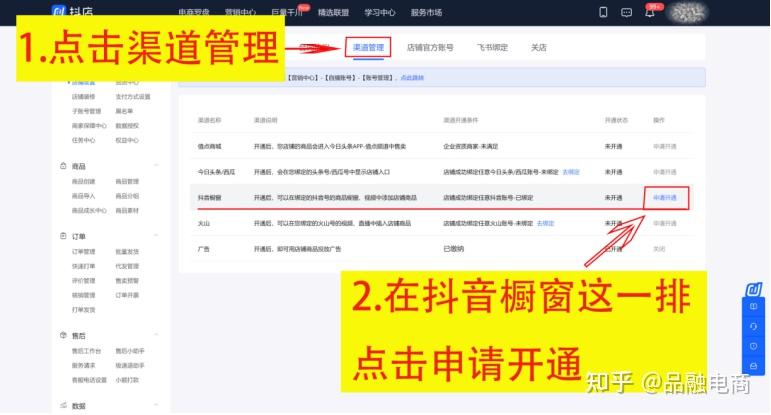The image size is (771, 415).
Task: Open 数据授权 in sidebar
Action: click(127, 126)
